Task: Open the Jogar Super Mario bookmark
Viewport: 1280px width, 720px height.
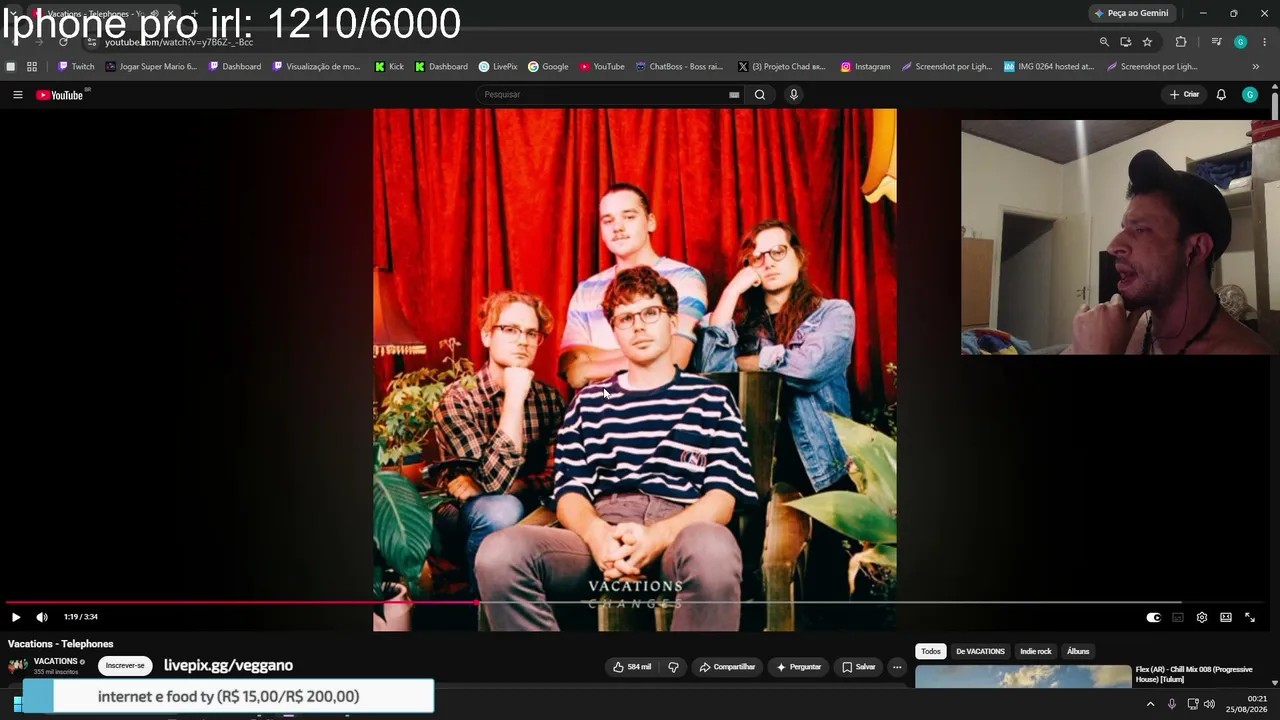Action: [151, 67]
